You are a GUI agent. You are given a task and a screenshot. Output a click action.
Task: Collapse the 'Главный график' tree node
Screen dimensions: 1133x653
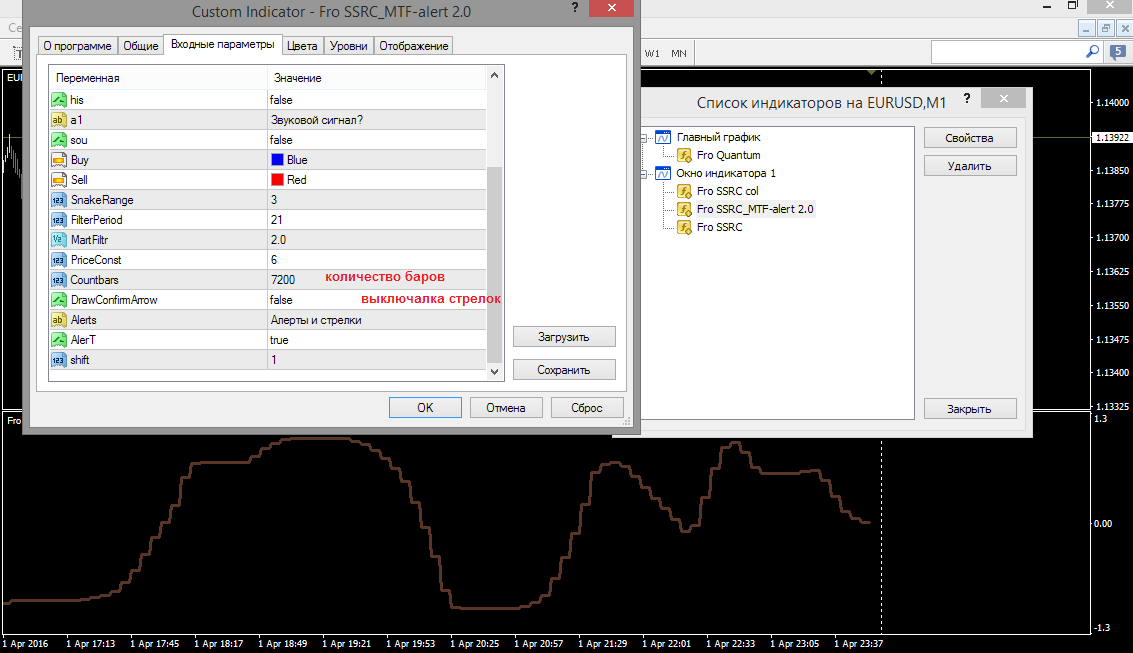tap(643, 138)
